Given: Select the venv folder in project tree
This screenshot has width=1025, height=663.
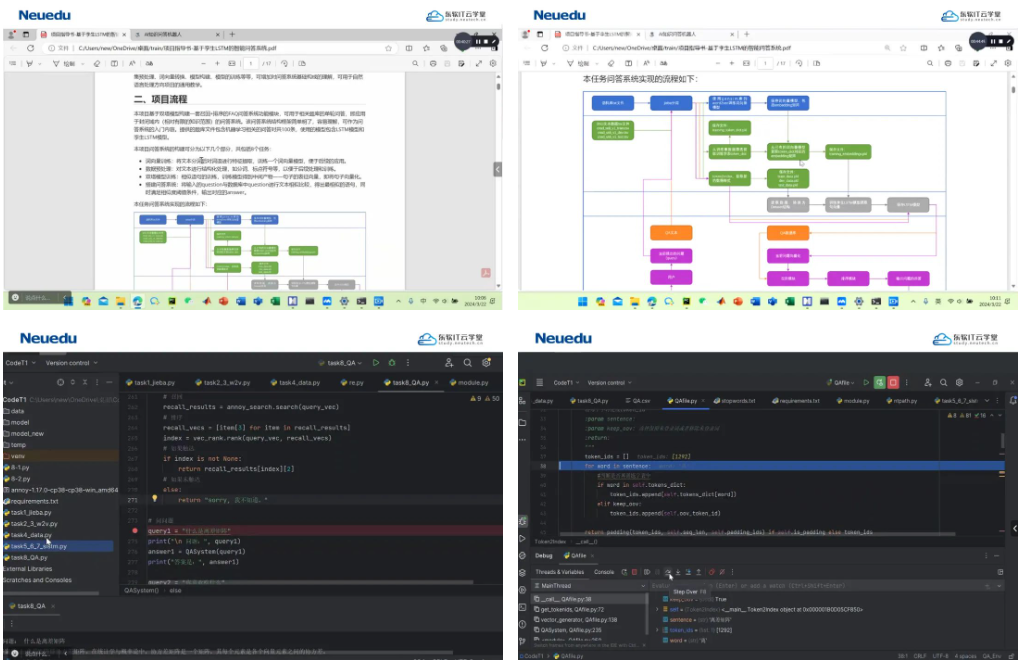Looking at the screenshot, I should pos(20,452).
